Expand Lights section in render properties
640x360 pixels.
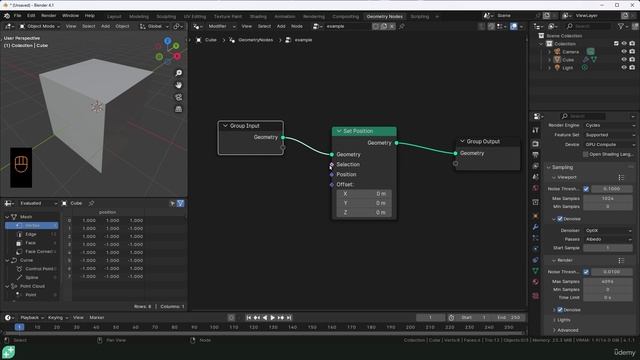pos(564,320)
